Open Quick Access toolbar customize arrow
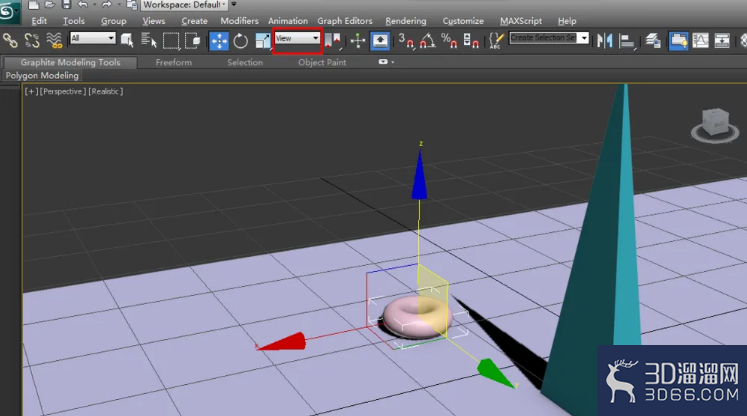 click(233, 5)
